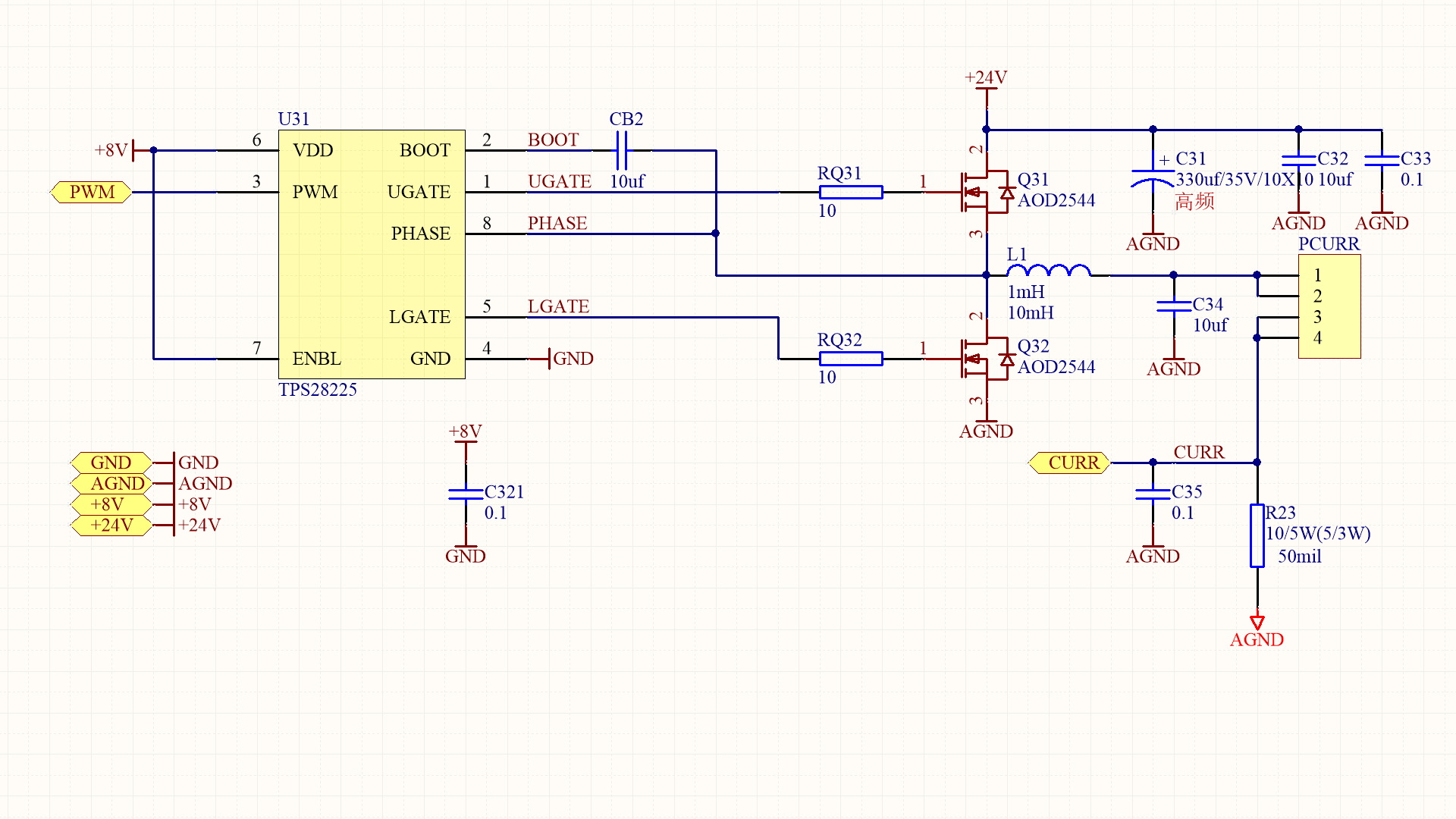
Task: Select the R23 sense resistor
Action: pos(1257,535)
